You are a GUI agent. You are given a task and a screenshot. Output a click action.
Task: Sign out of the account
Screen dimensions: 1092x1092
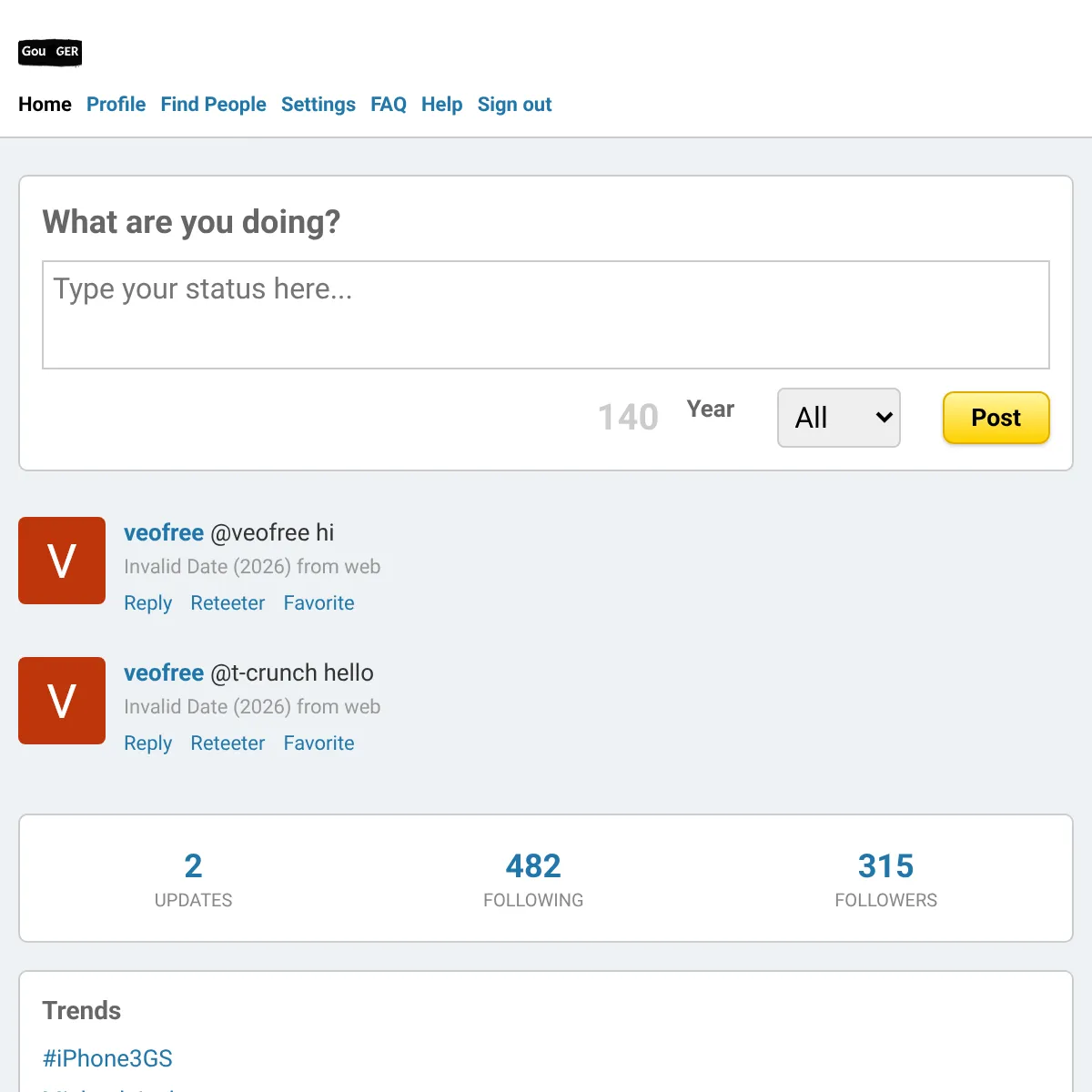514,105
